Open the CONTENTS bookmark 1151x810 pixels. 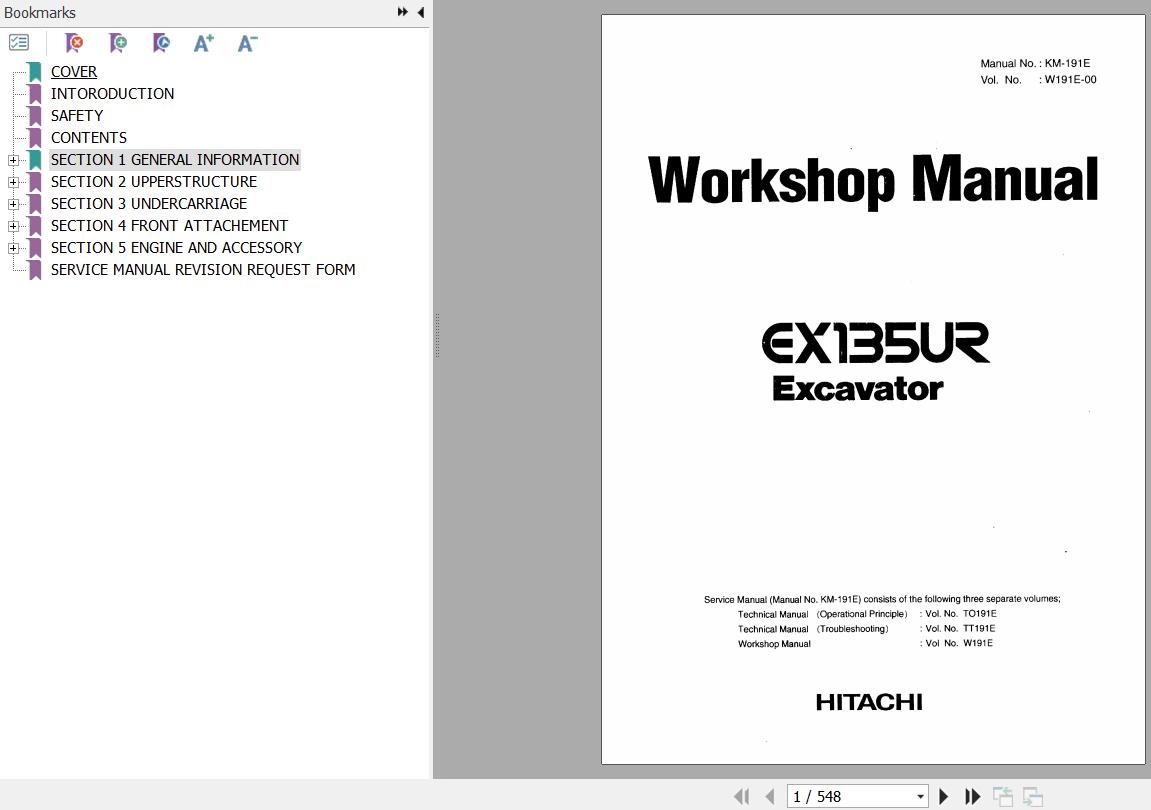pyautogui.click(x=89, y=138)
